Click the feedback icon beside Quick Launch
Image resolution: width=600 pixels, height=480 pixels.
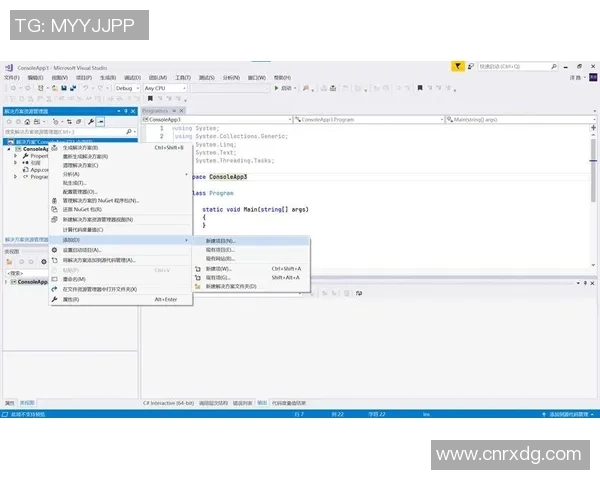(469, 66)
